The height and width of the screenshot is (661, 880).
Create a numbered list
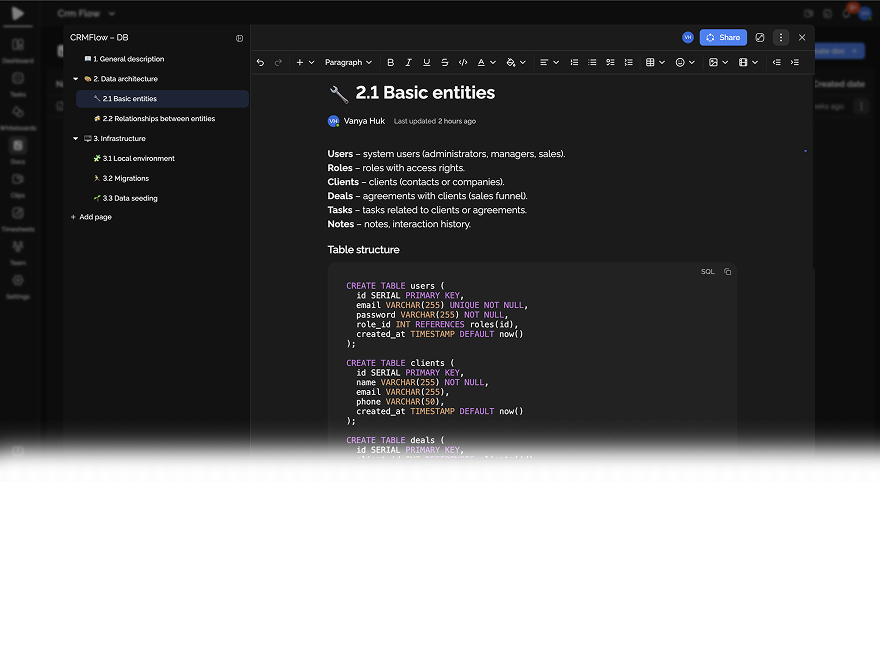[x=574, y=62]
